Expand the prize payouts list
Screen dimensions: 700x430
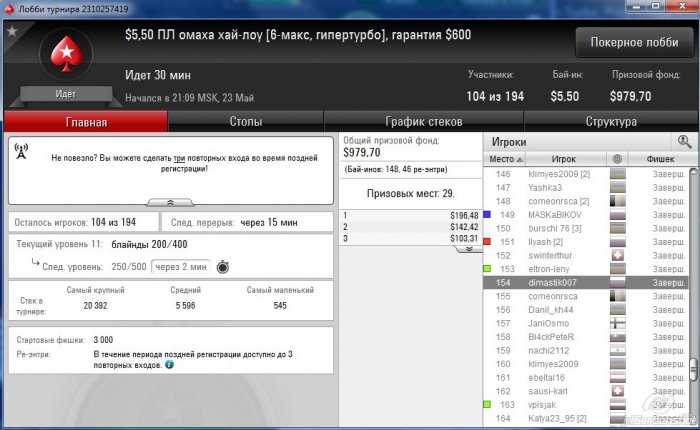469,249
